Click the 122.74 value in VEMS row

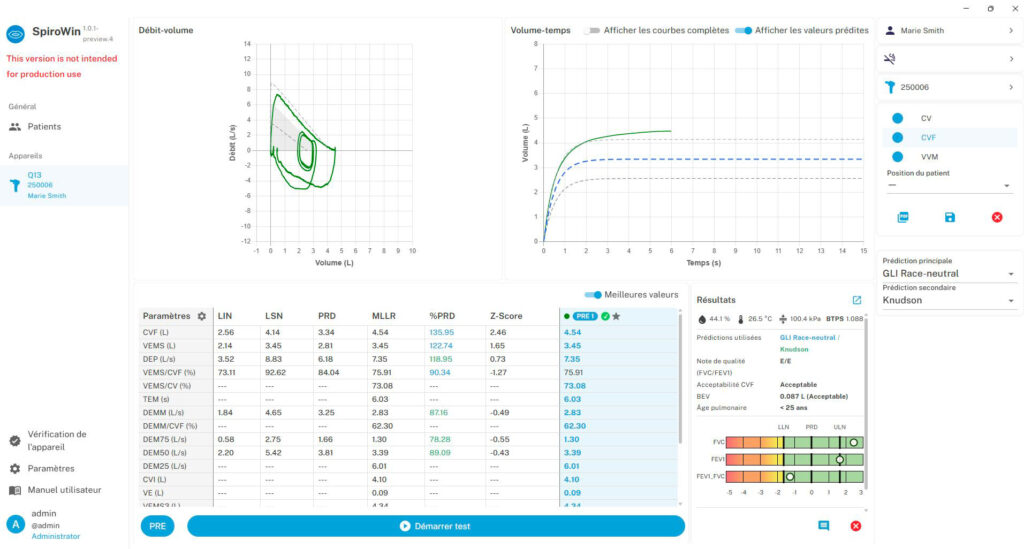coord(441,346)
